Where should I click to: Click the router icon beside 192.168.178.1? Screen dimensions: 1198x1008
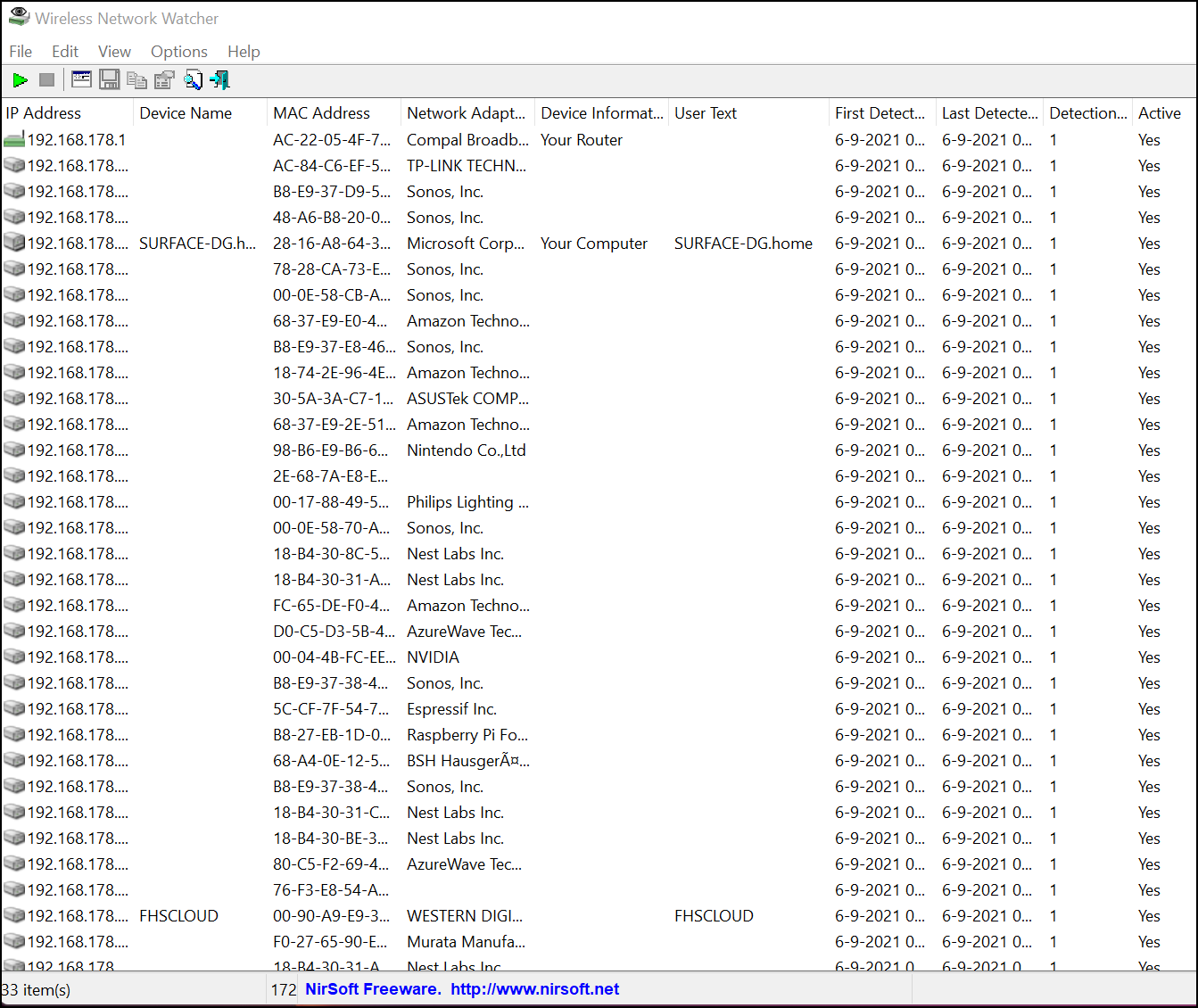coord(13,140)
